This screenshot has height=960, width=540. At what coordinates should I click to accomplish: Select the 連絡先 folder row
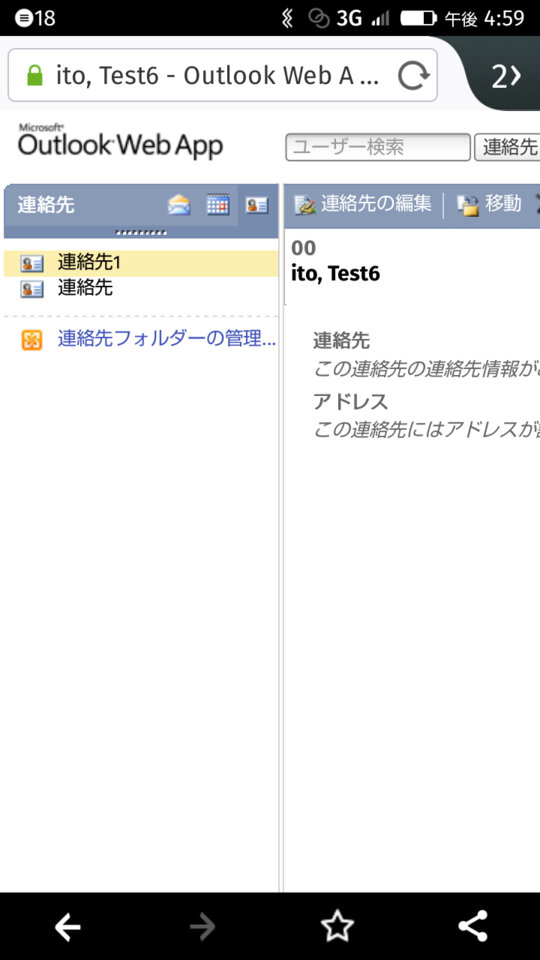coord(141,288)
